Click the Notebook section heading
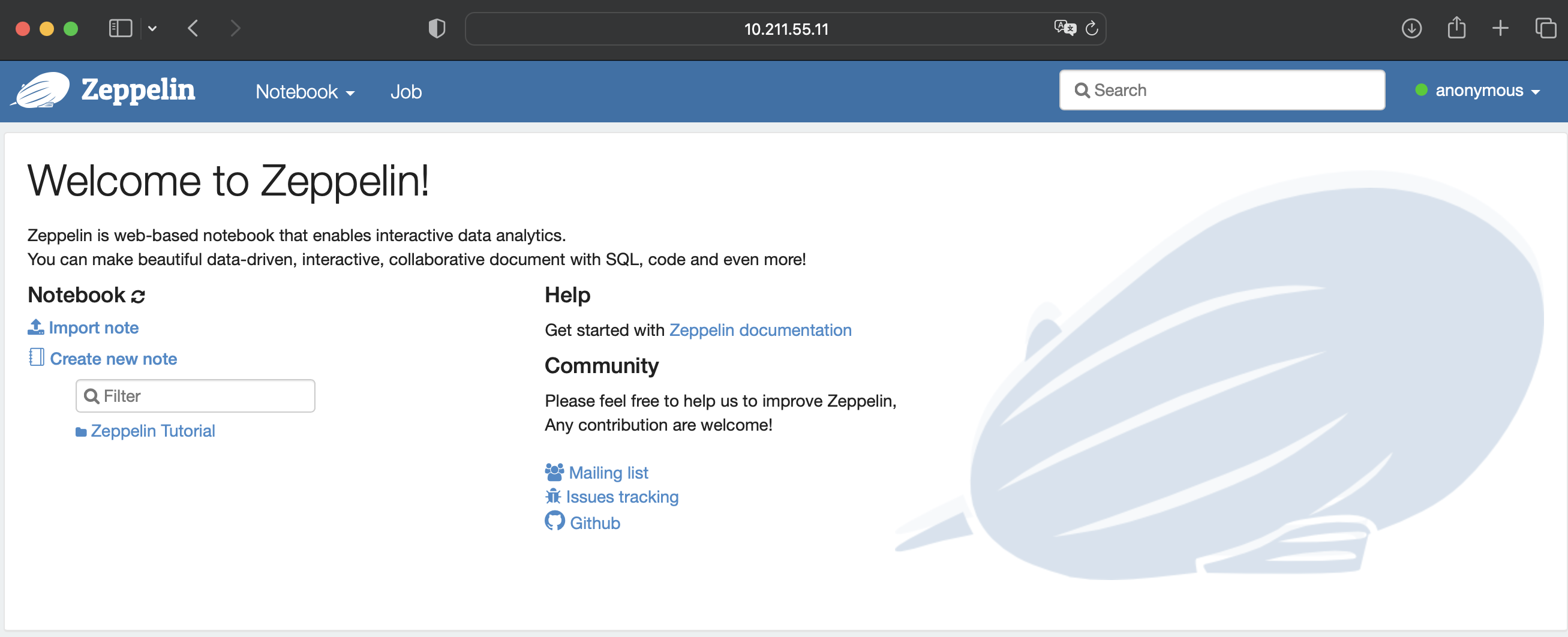The width and height of the screenshot is (1568, 637). (76, 295)
